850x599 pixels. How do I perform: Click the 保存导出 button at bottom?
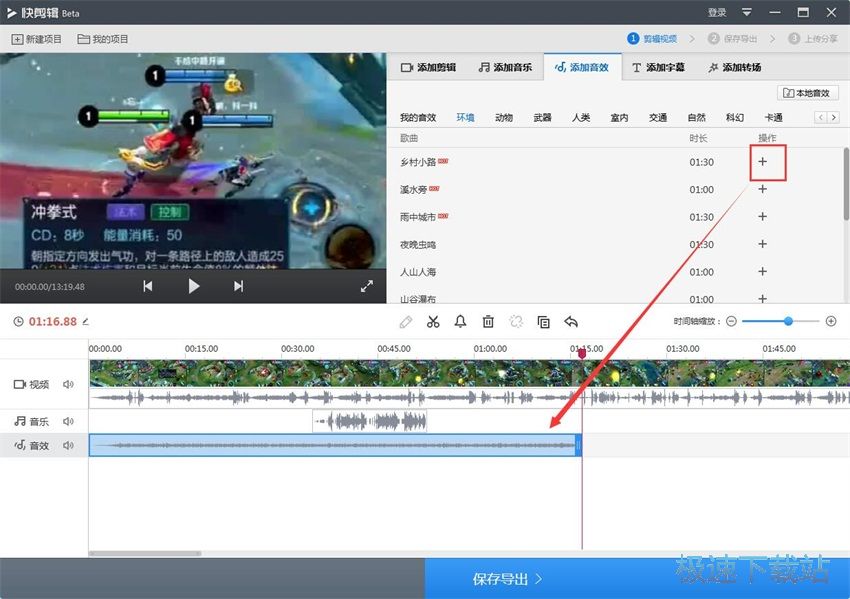coord(637,578)
